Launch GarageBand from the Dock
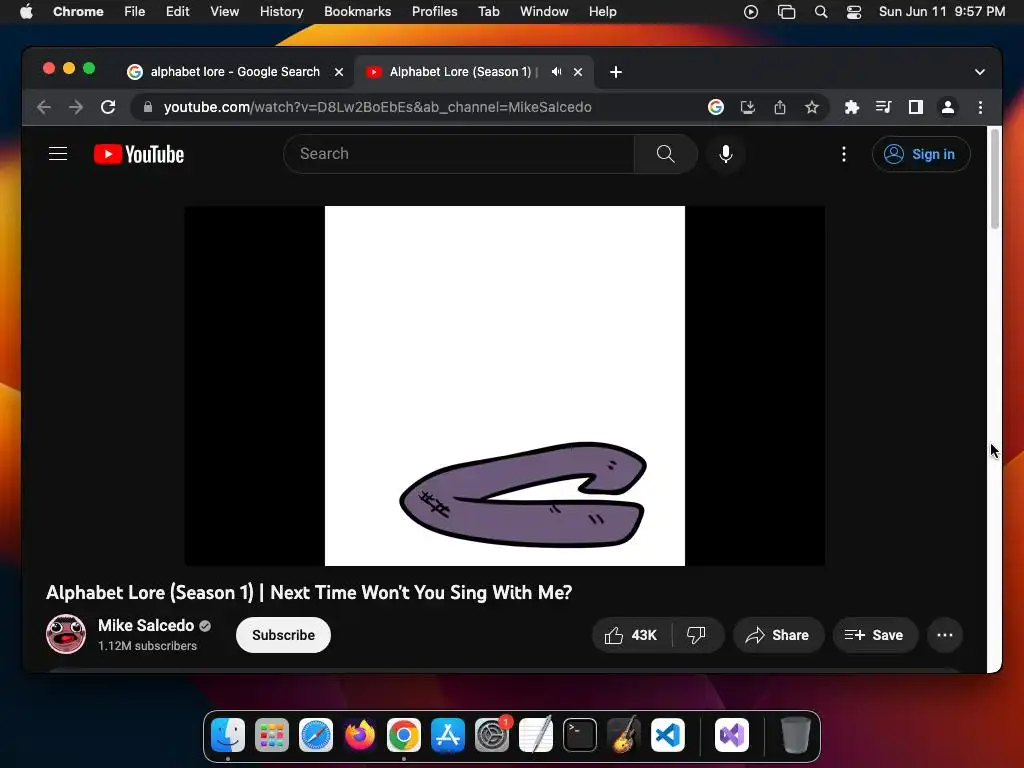Screen dimensions: 1024x768 623,735
